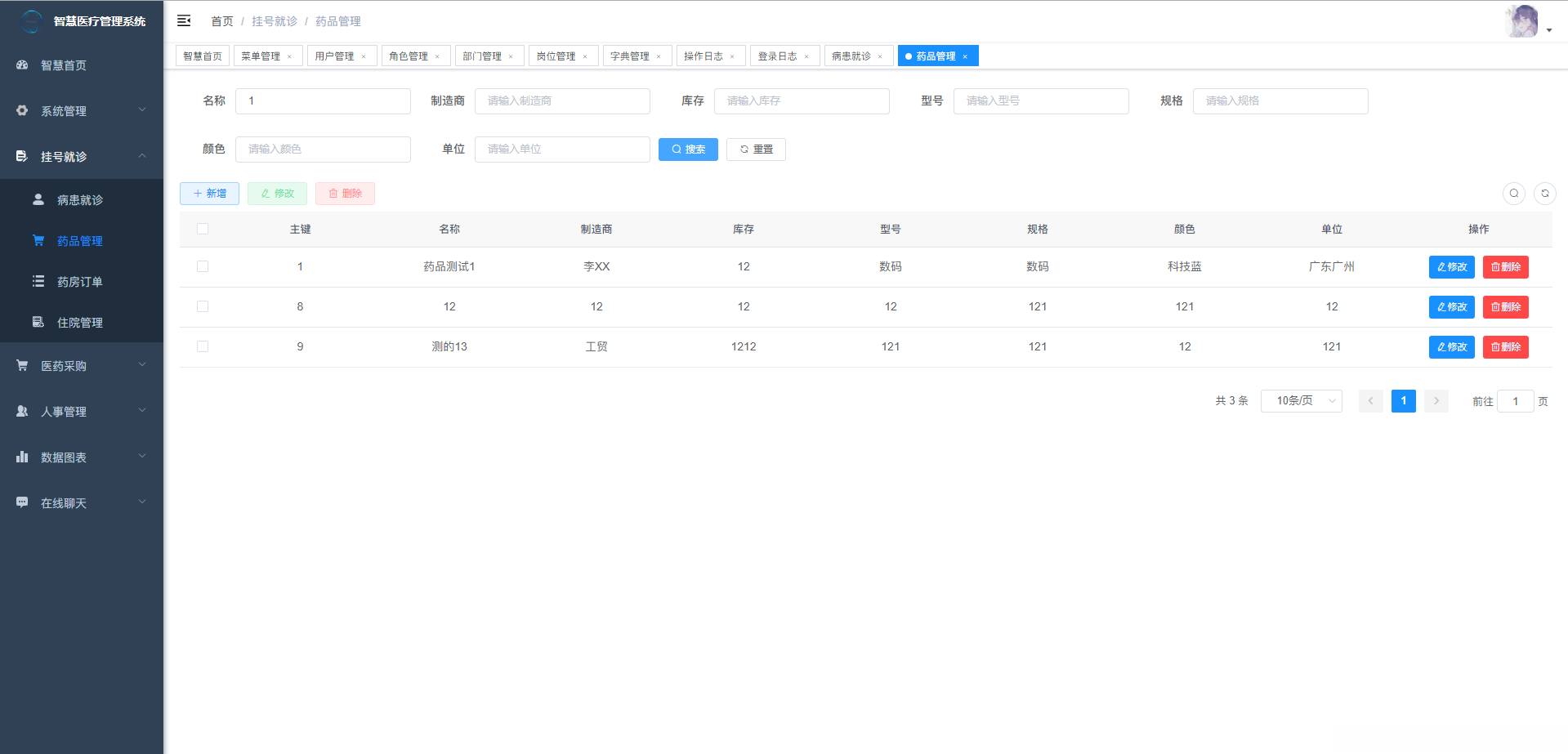Edit the 药品测试1 row with 修改
The image size is (1568, 754).
pos(1452,267)
